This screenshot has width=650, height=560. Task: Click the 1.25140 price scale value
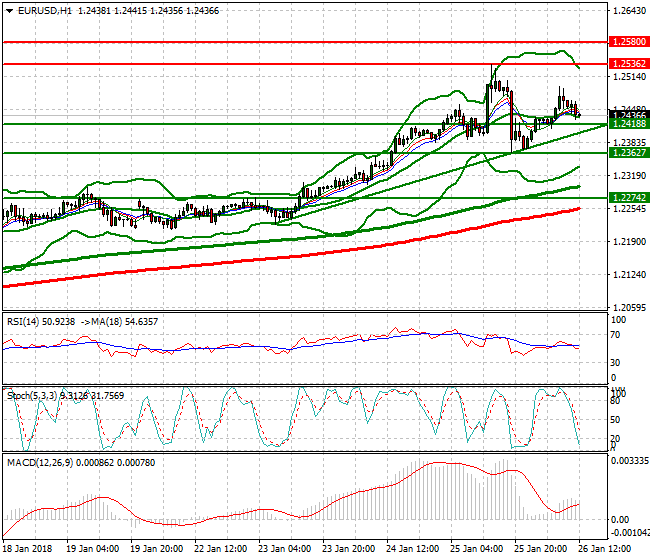(630, 77)
